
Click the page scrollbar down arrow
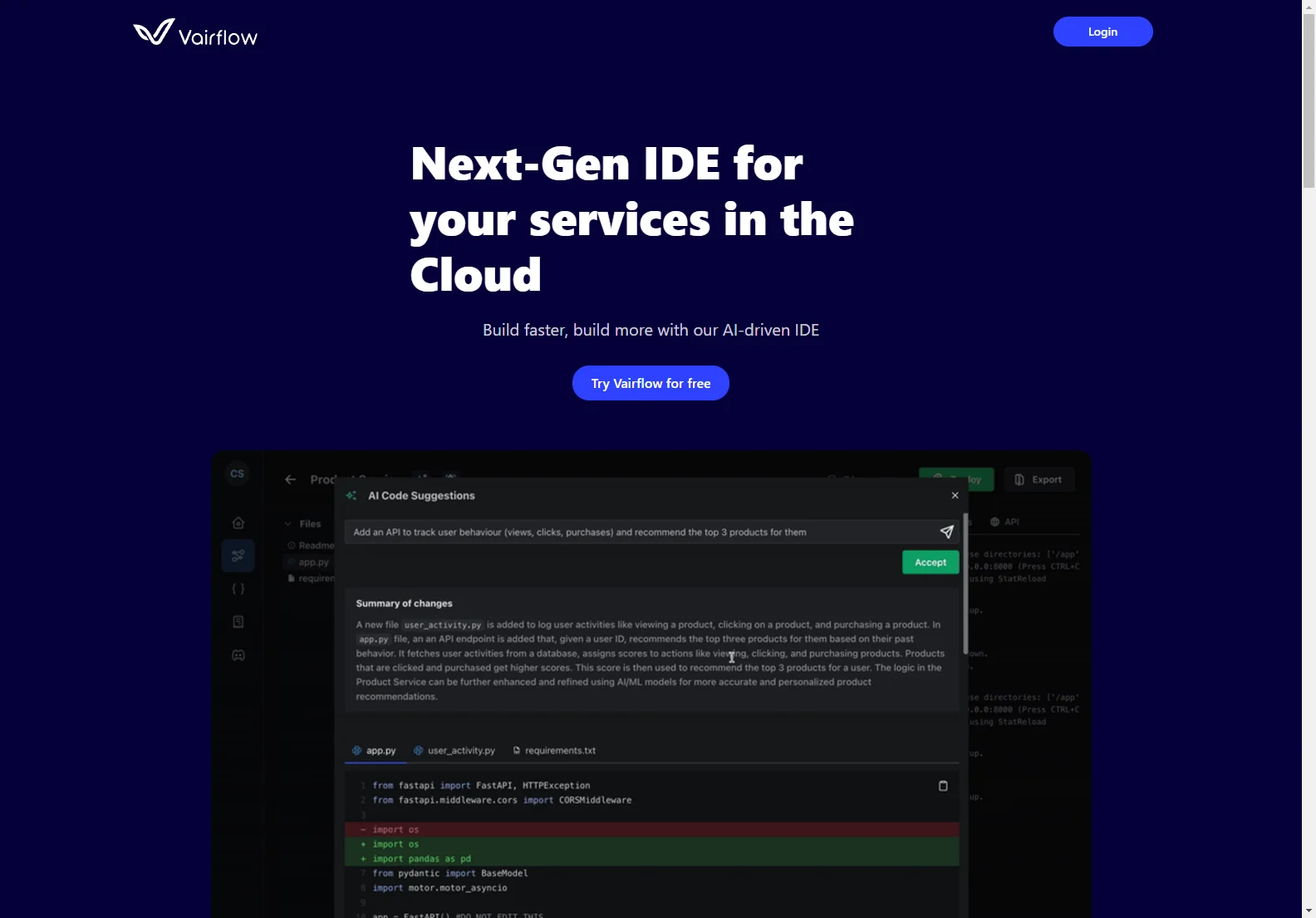pyautogui.click(x=1309, y=911)
